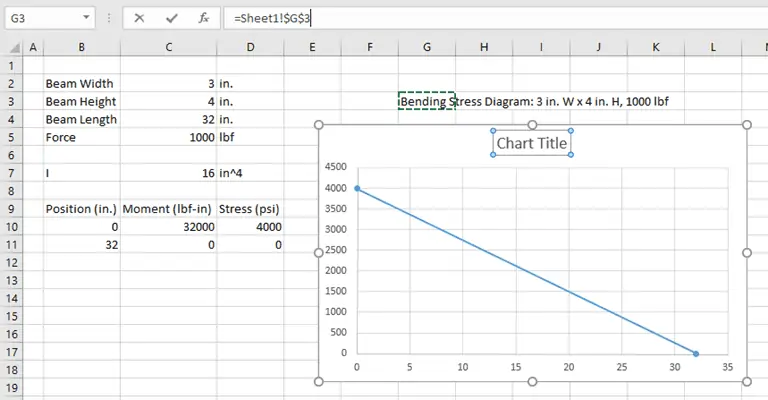Click the 'Stress (psi)' header cell
This screenshot has height=400, width=768.
pos(250,209)
